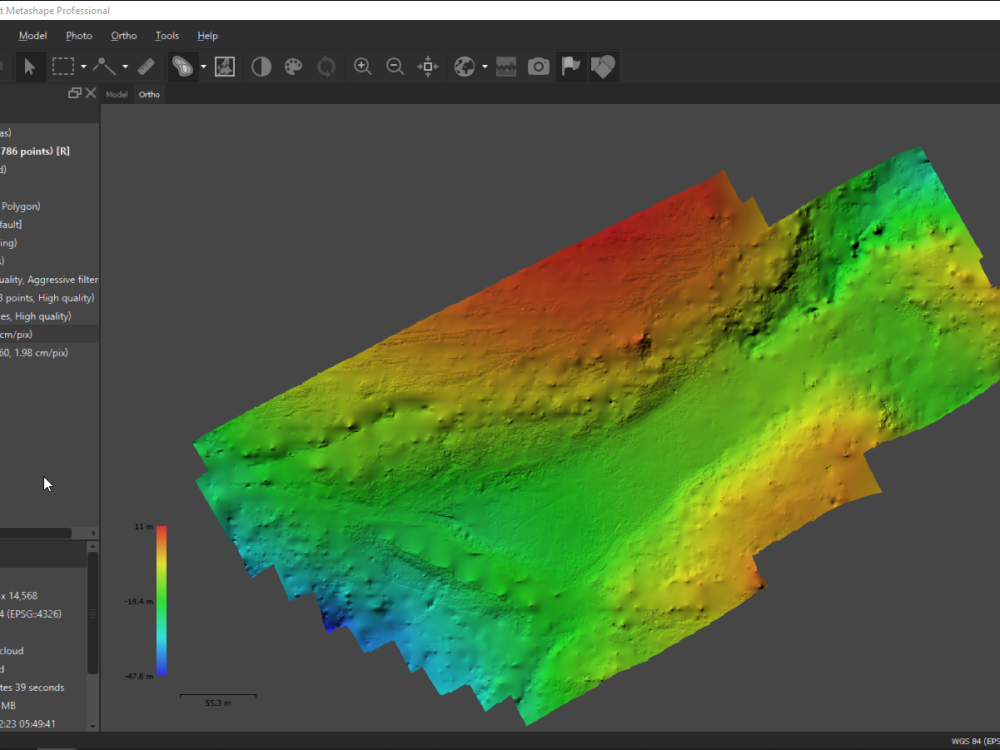Click the ruler measurement tool

[145, 66]
